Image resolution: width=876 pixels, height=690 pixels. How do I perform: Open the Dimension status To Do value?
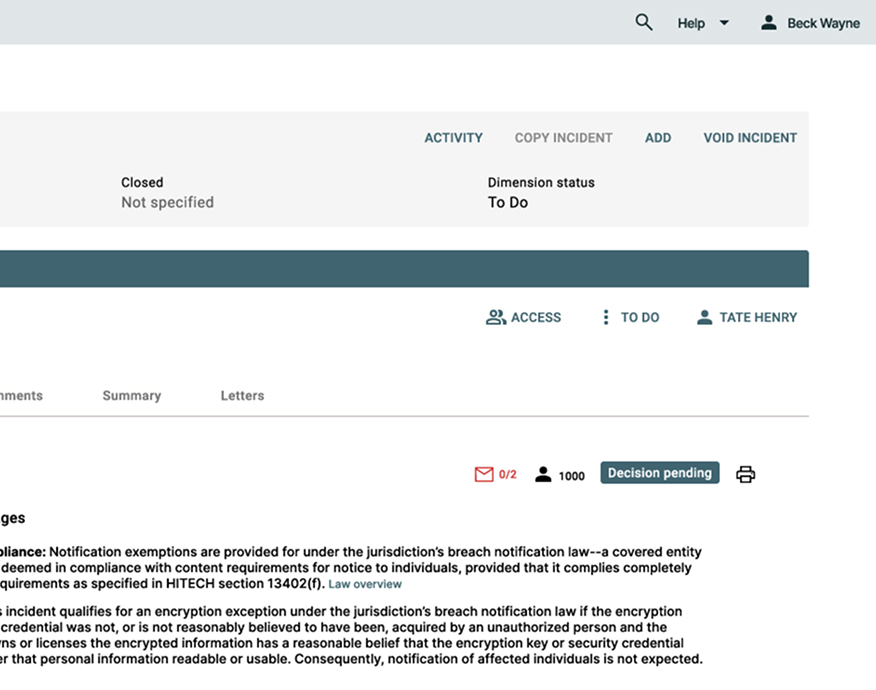[507, 202]
